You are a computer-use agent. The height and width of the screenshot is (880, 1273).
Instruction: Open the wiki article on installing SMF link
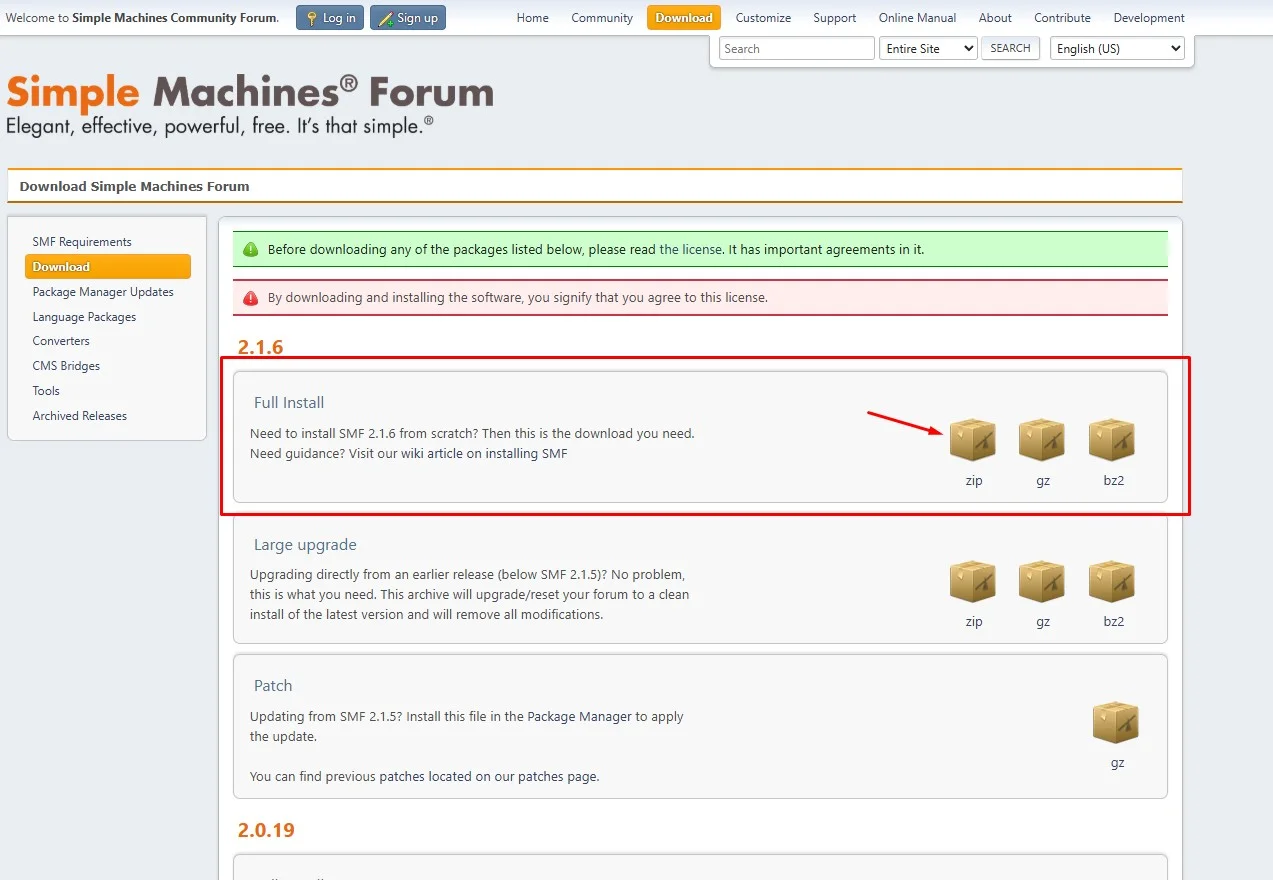[x=484, y=454]
